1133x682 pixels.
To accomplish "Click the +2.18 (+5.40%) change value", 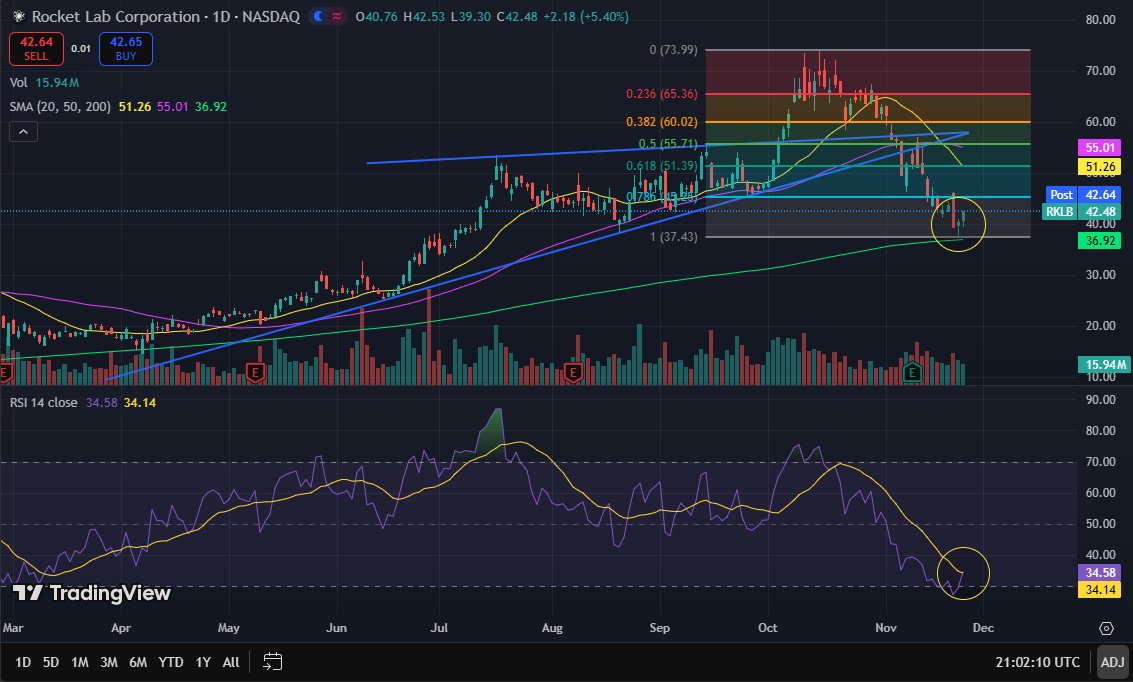I will point(585,17).
